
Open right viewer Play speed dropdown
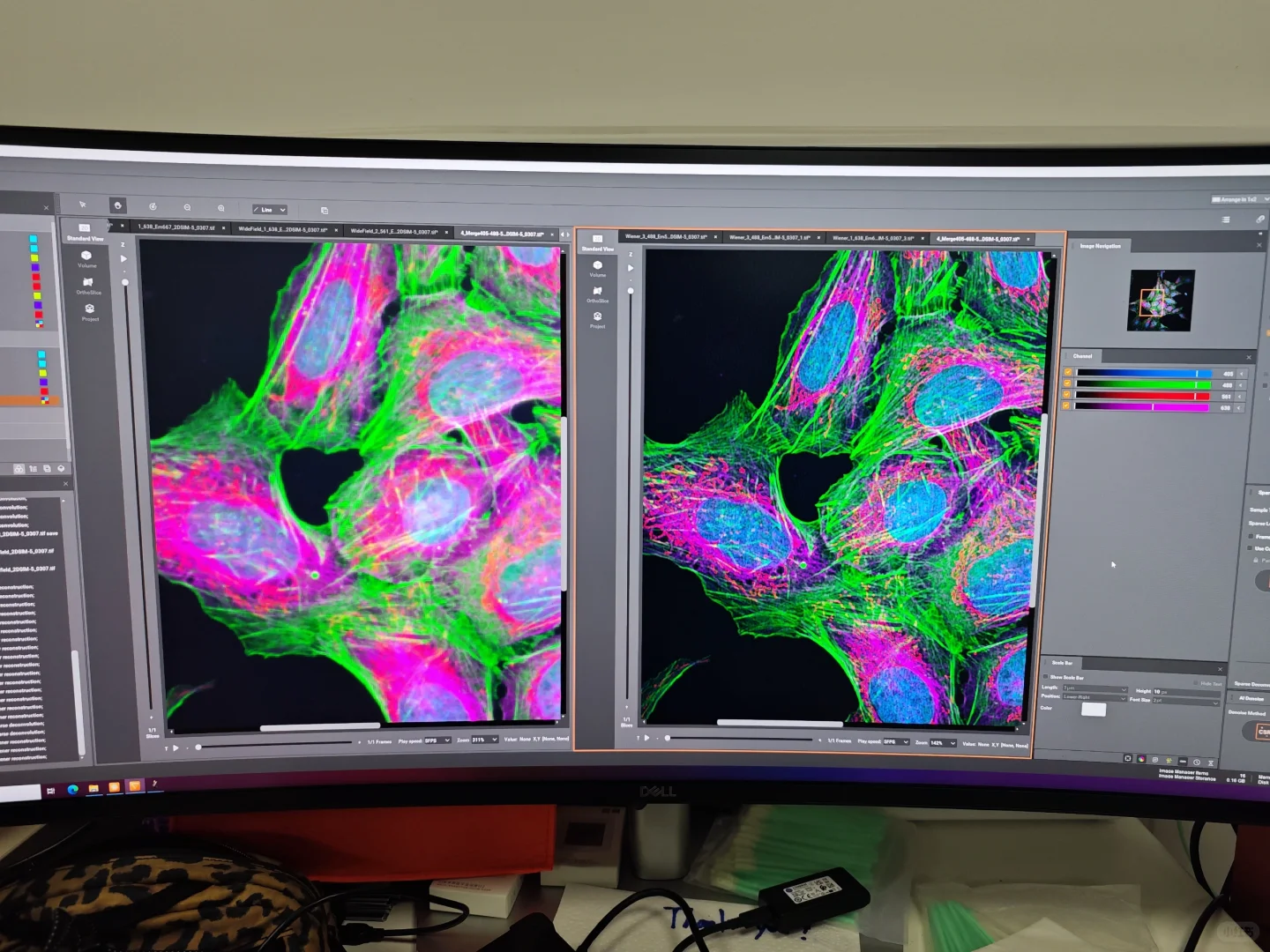pos(896,742)
